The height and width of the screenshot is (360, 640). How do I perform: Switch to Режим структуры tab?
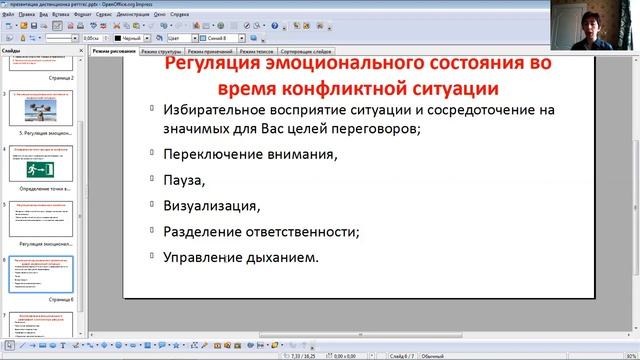coord(161,51)
